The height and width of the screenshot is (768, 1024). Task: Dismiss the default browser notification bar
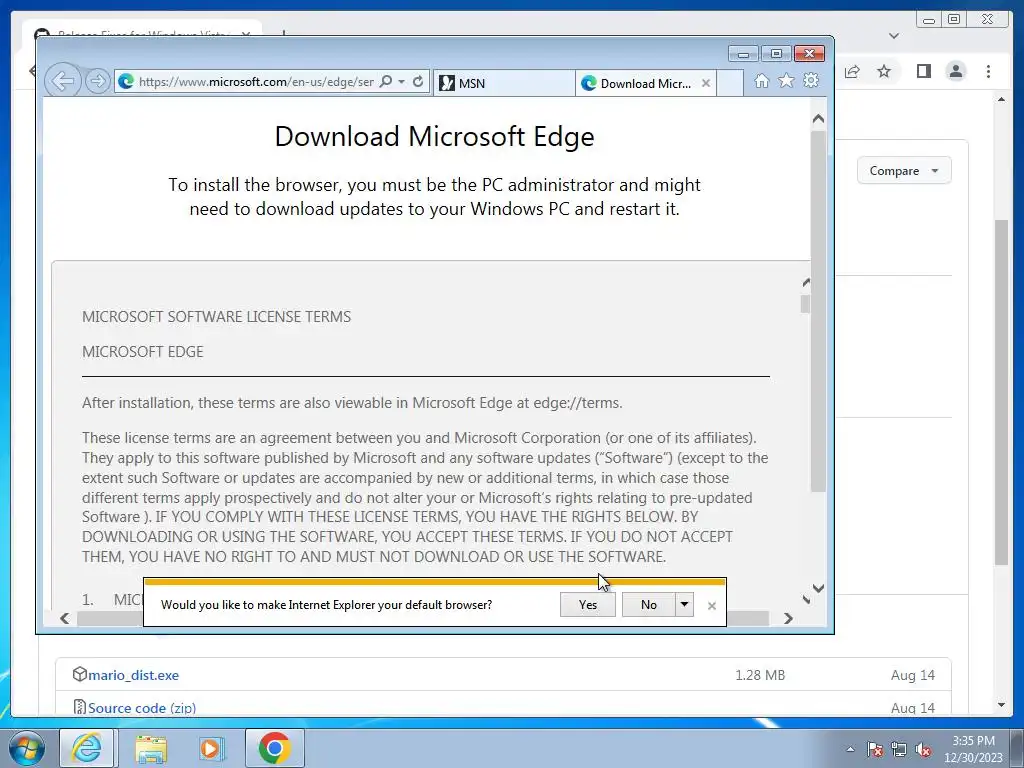click(712, 606)
